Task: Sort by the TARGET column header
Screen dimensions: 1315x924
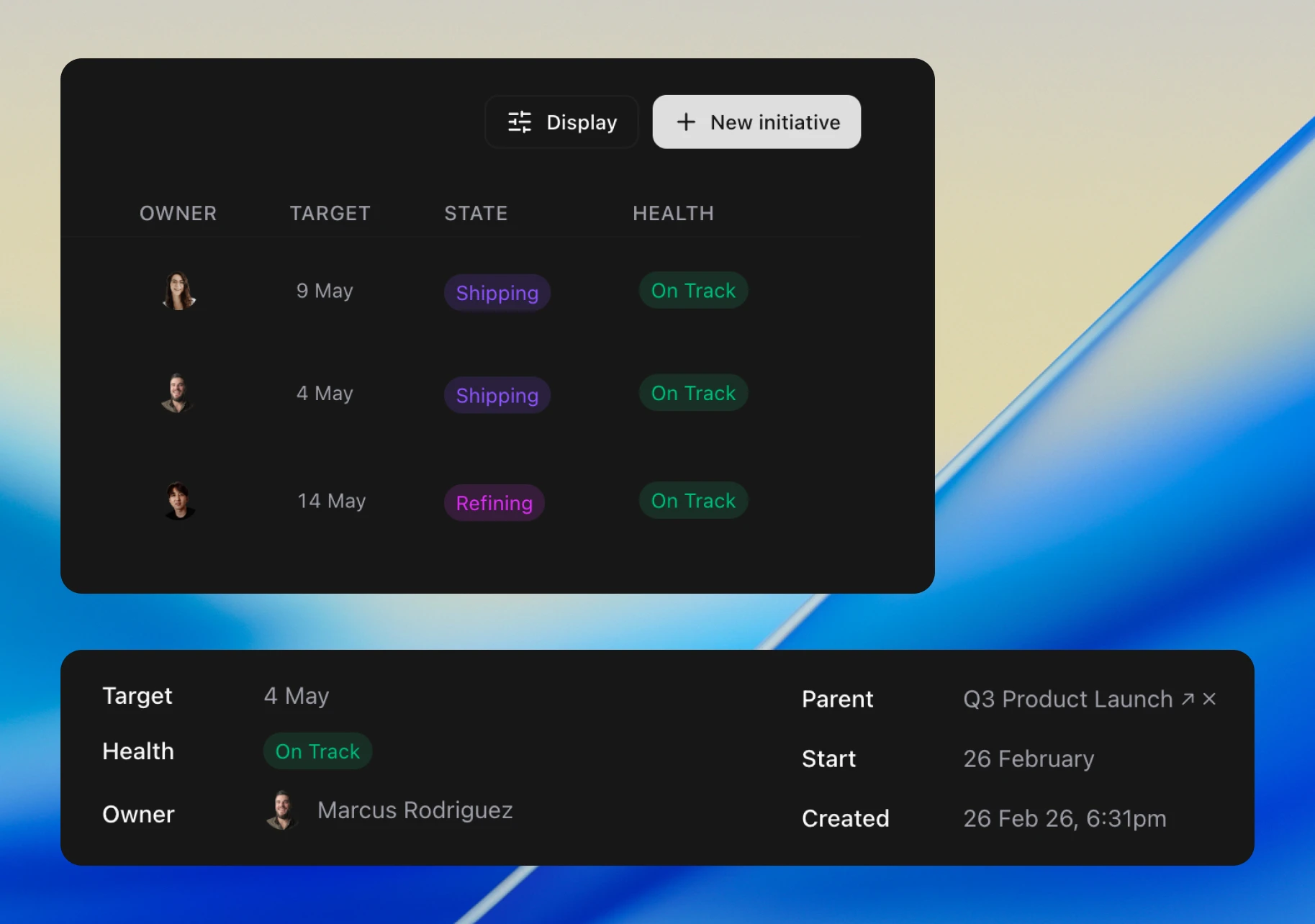Action: tap(330, 214)
